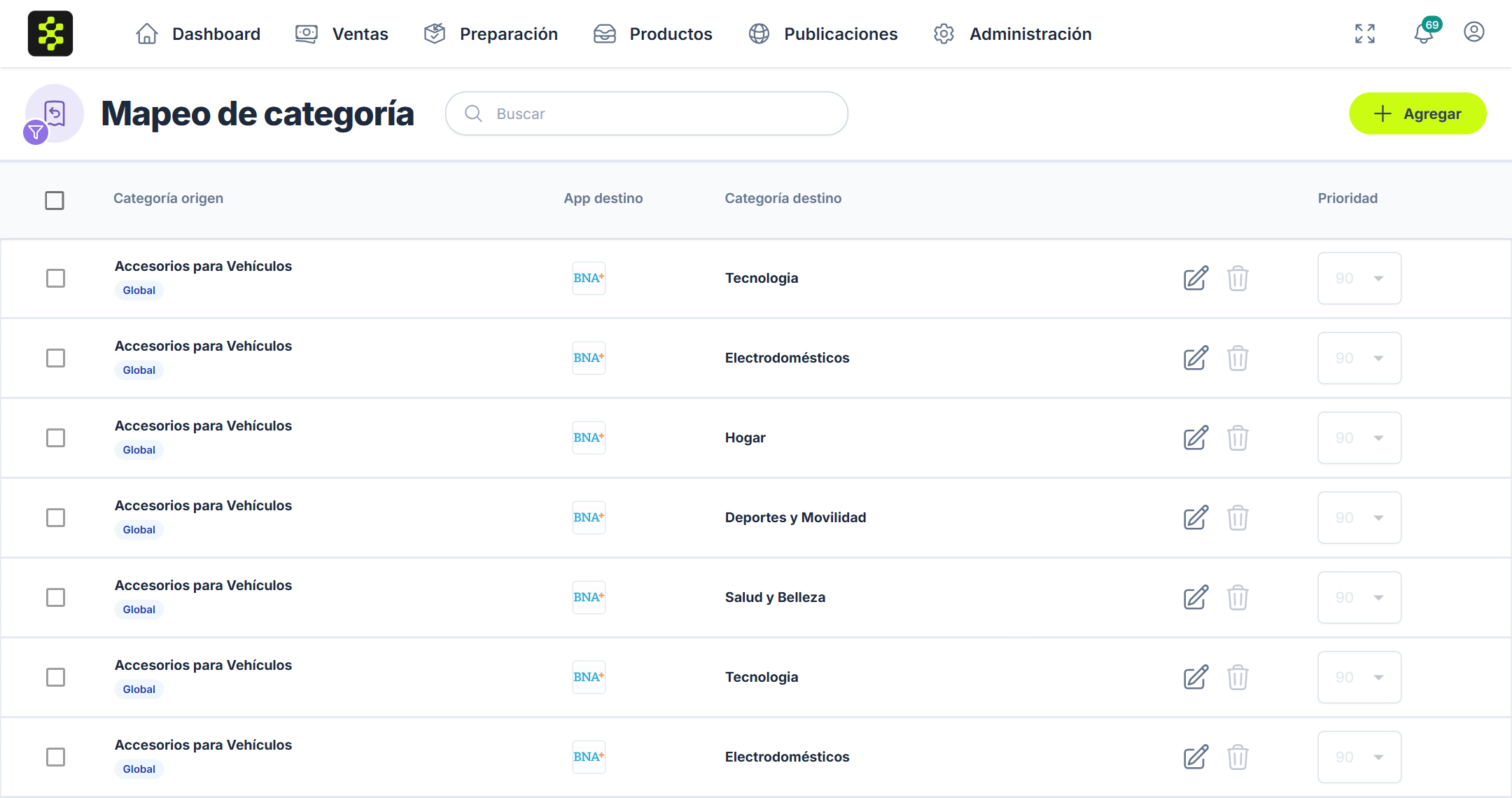The width and height of the screenshot is (1512, 798).
Task: Open the user profile icon
Action: (1474, 32)
